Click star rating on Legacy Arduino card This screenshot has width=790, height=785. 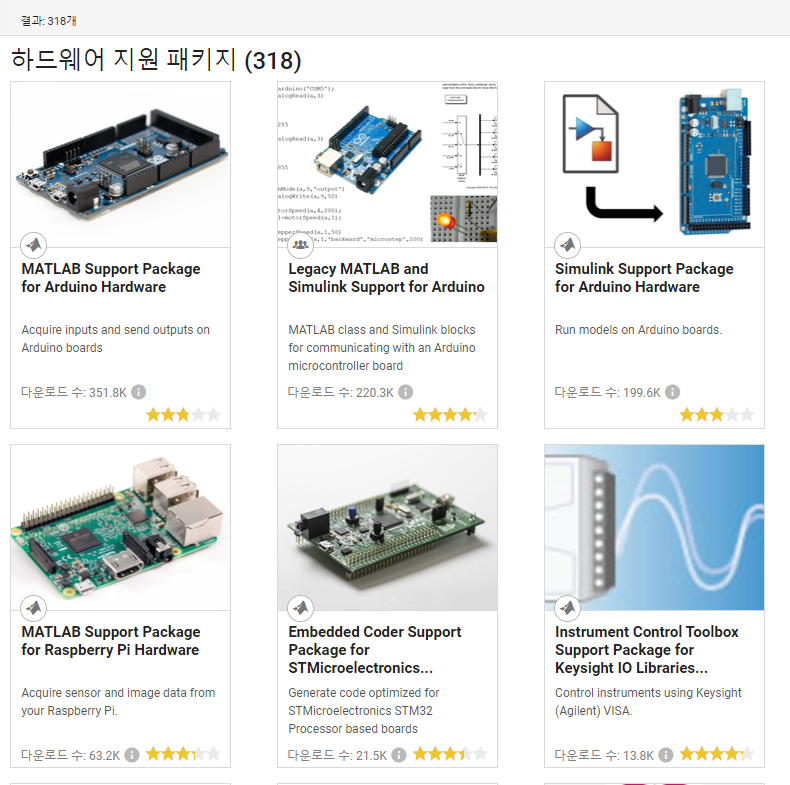(x=450, y=415)
